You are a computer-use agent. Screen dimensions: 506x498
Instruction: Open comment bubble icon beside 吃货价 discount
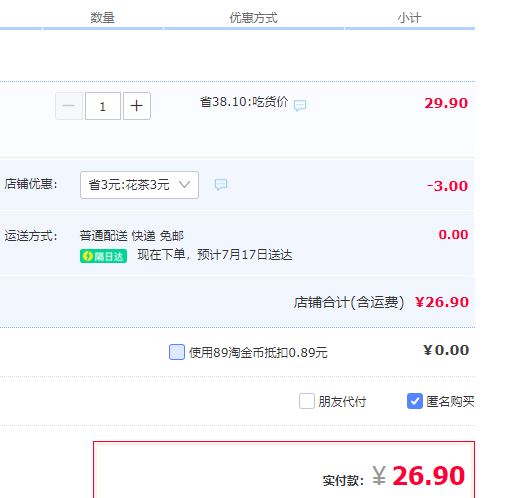point(300,105)
